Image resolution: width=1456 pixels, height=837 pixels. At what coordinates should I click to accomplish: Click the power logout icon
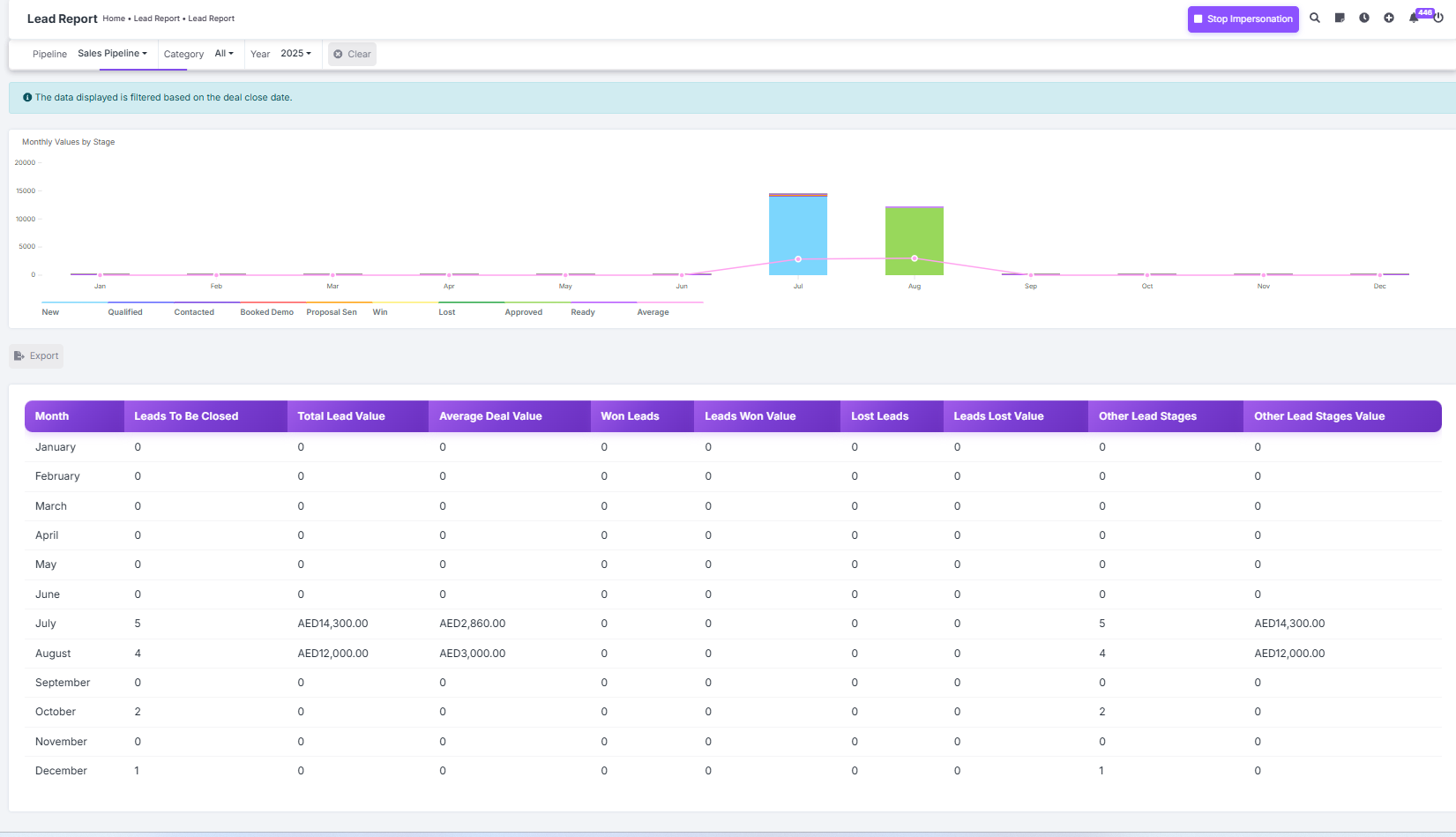coord(1438,18)
